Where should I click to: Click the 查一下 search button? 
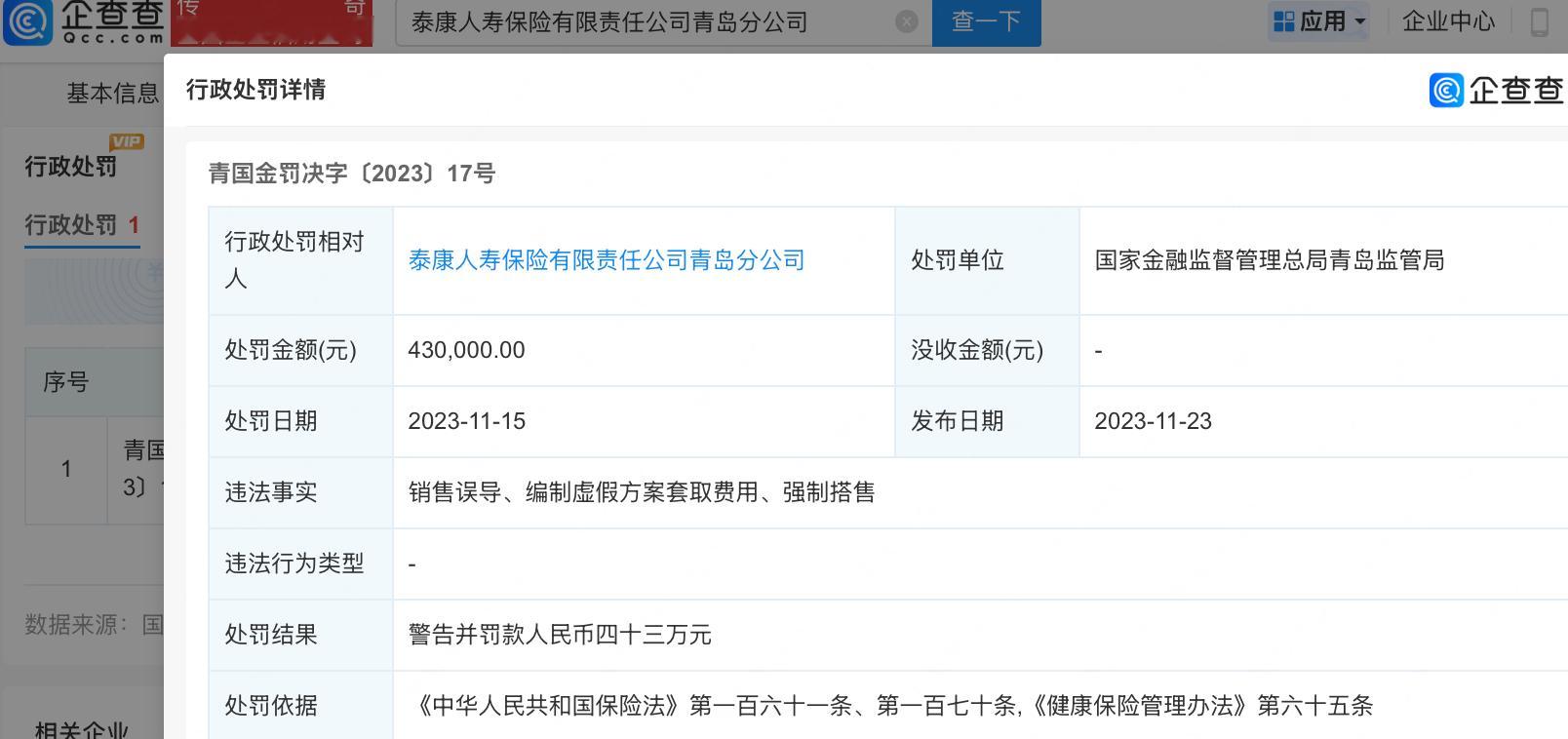(x=986, y=22)
